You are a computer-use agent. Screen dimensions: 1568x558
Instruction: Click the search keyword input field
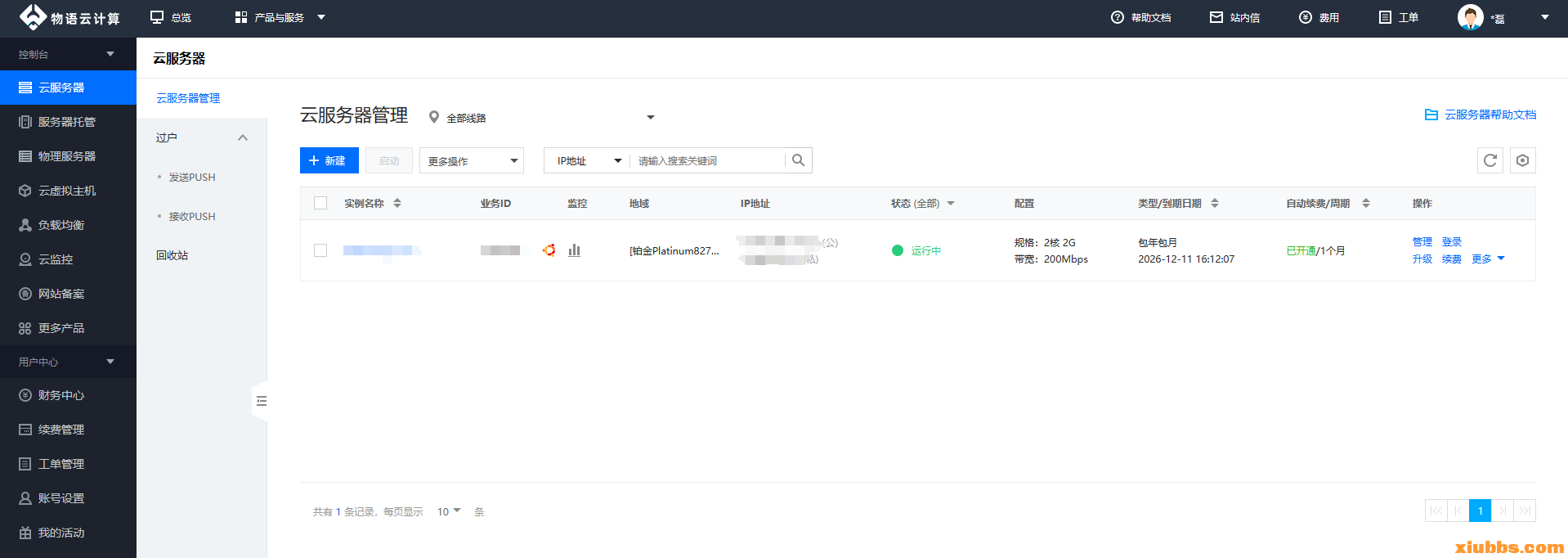[x=707, y=160]
